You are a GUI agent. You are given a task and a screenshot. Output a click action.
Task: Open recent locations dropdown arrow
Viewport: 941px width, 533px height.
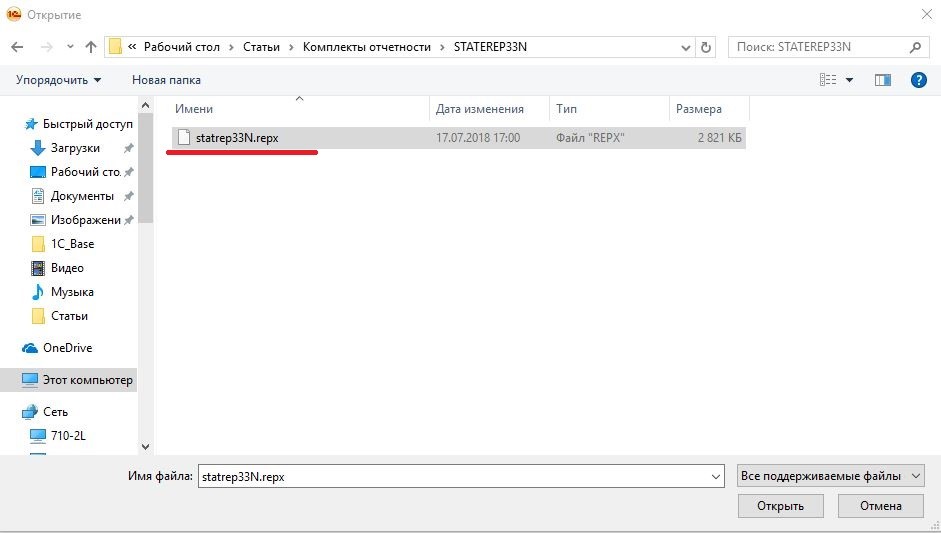(70, 47)
